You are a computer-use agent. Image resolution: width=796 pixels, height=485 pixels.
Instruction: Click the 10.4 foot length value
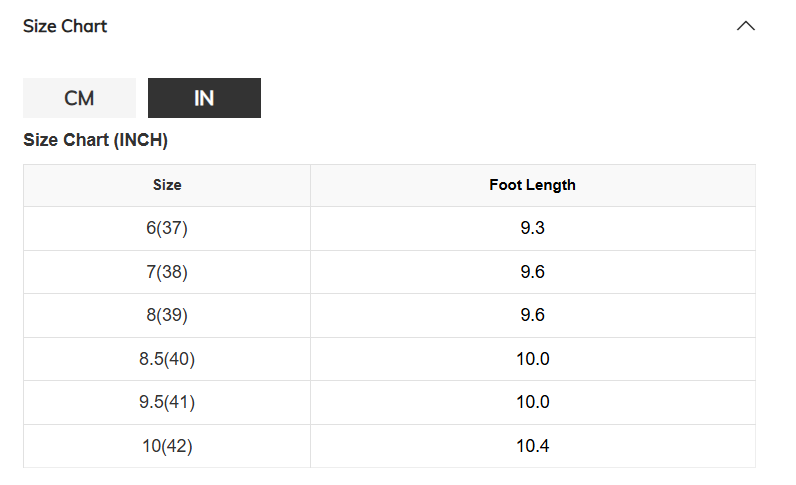tap(533, 446)
